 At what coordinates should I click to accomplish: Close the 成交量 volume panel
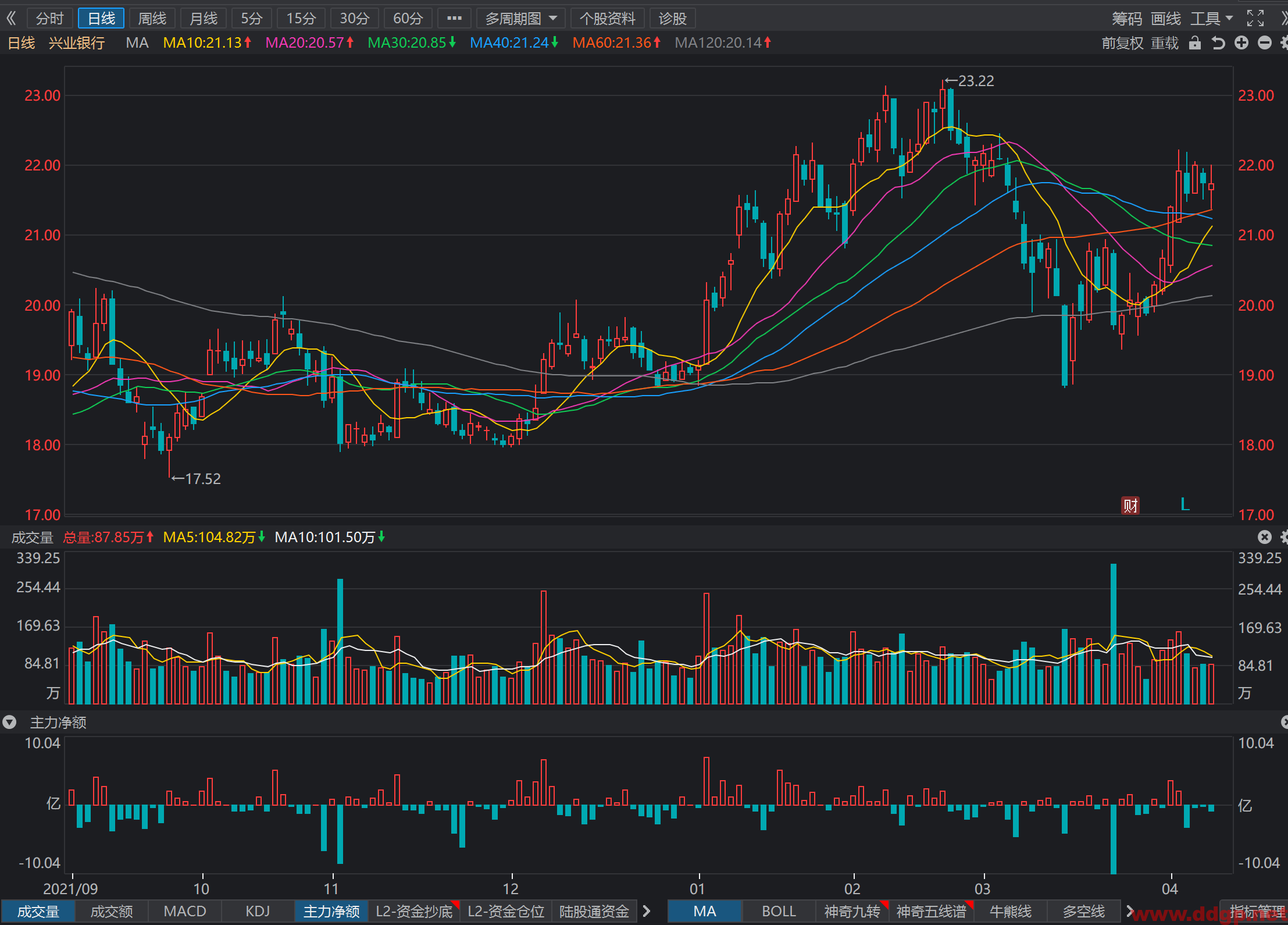click(x=1264, y=537)
